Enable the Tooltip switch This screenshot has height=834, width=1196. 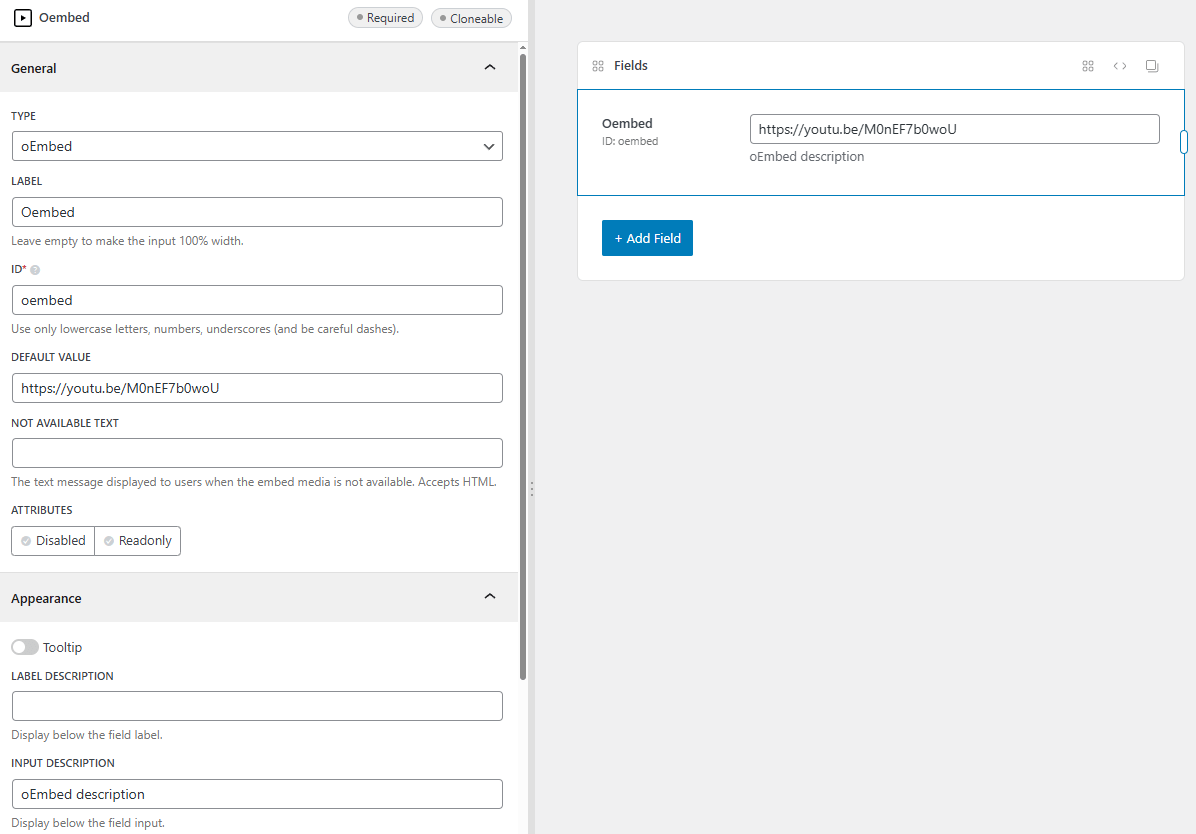(x=25, y=647)
